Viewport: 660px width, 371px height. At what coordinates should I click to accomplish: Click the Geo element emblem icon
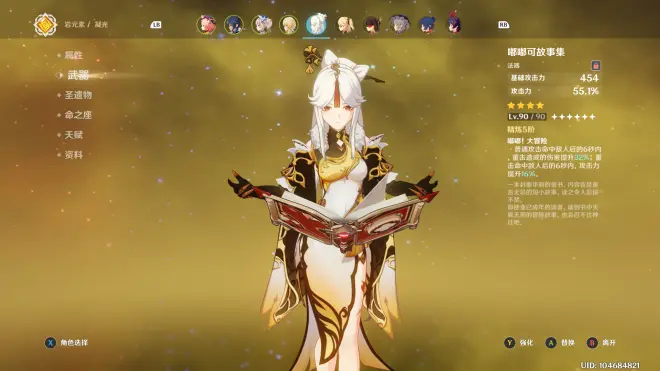pos(45,25)
